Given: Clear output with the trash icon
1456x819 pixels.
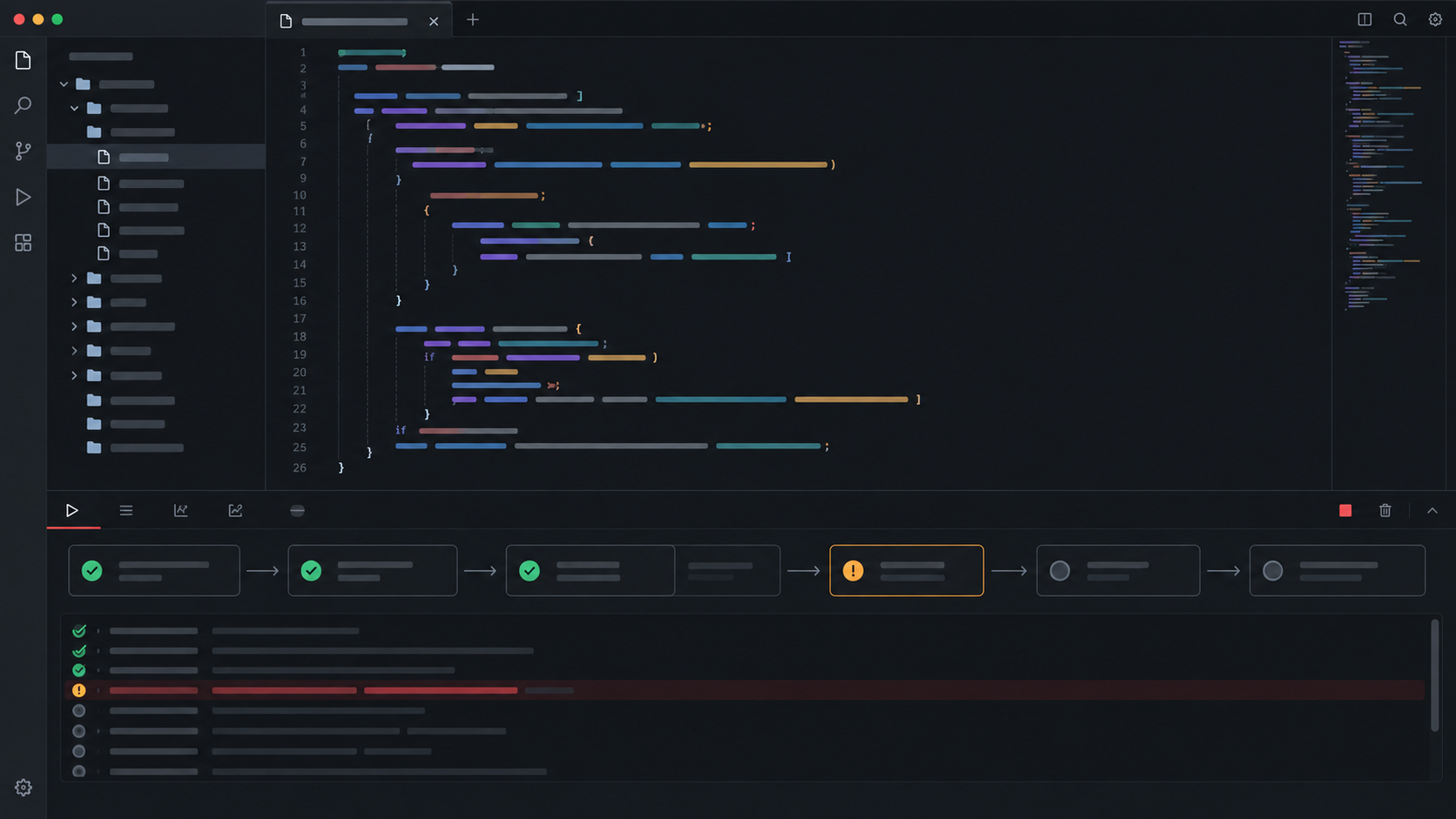Looking at the screenshot, I should click(x=1385, y=510).
